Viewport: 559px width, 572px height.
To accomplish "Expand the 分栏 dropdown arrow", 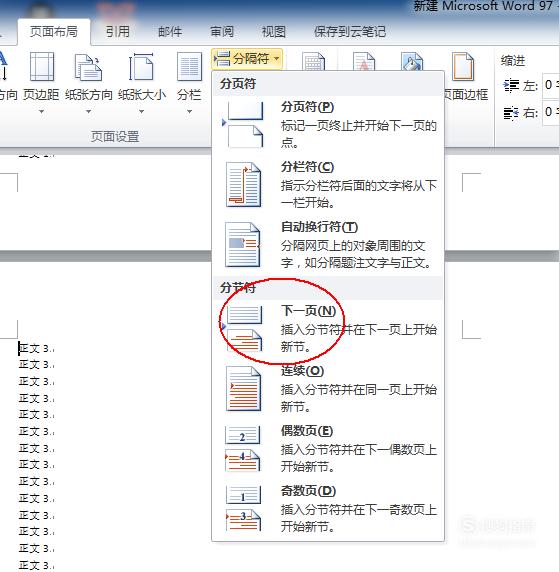I will (x=189, y=111).
